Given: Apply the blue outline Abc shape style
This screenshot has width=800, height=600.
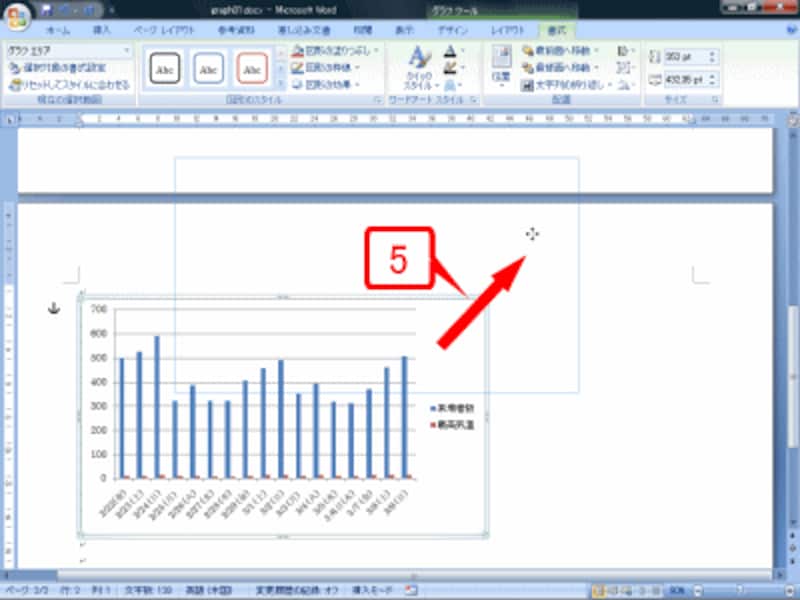Looking at the screenshot, I should (x=209, y=68).
